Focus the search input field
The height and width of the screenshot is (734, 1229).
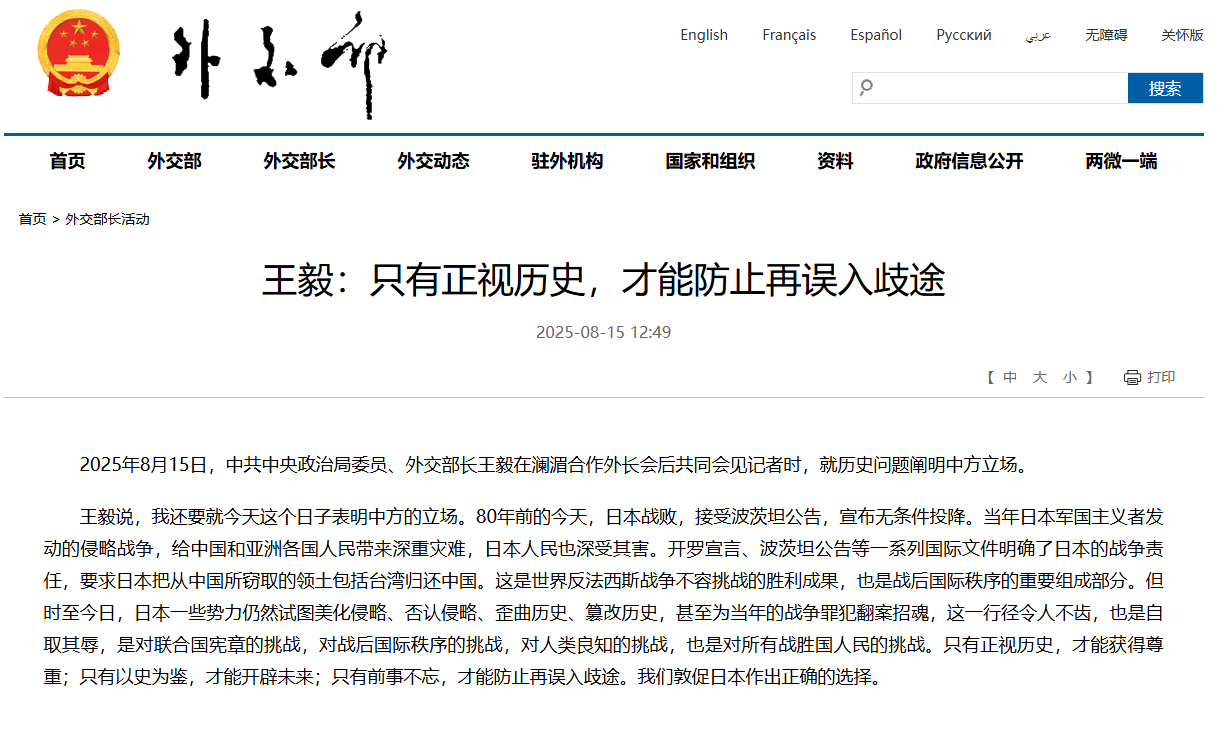[990, 88]
